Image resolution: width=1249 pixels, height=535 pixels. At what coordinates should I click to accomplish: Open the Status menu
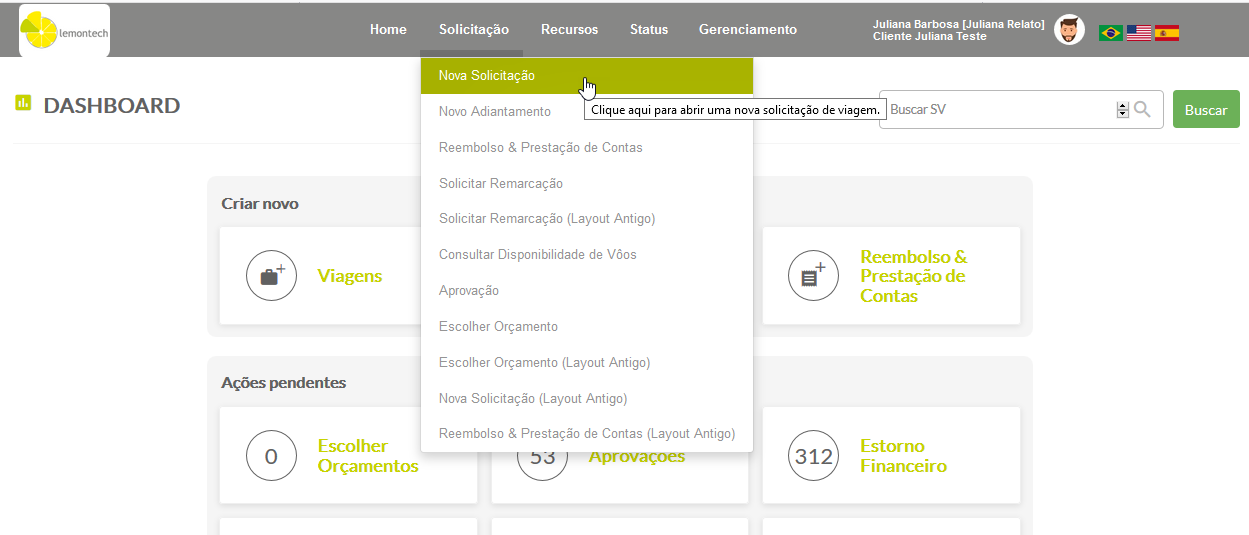click(x=649, y=29)
